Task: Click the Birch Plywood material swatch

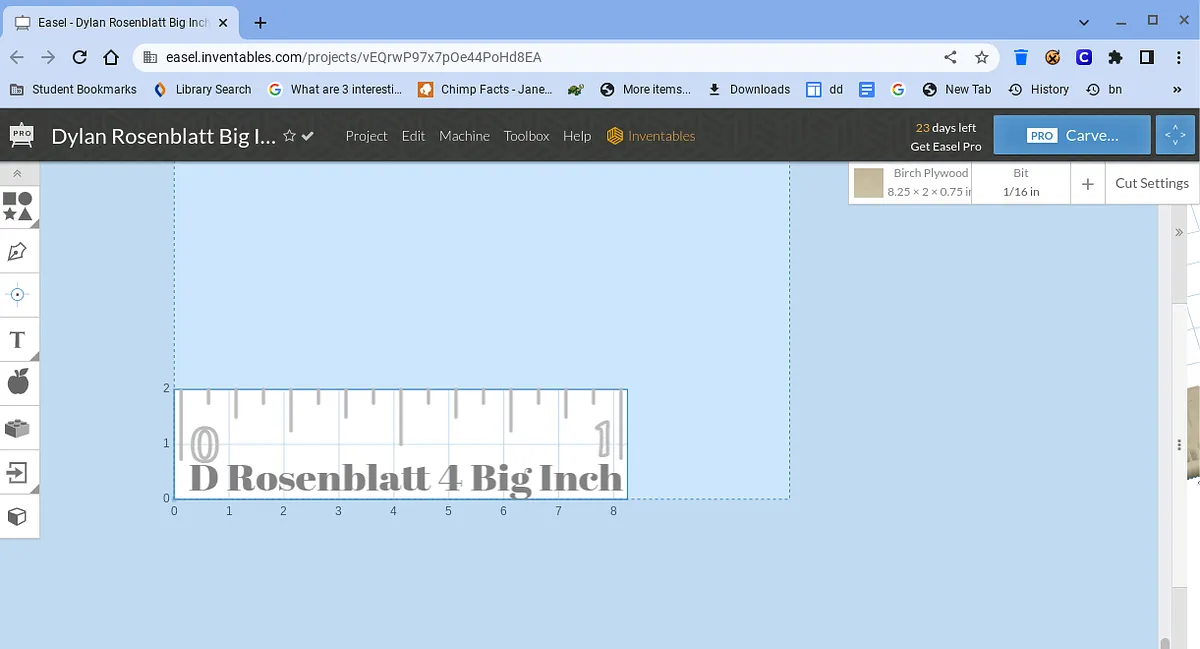Action: [868, 183]
